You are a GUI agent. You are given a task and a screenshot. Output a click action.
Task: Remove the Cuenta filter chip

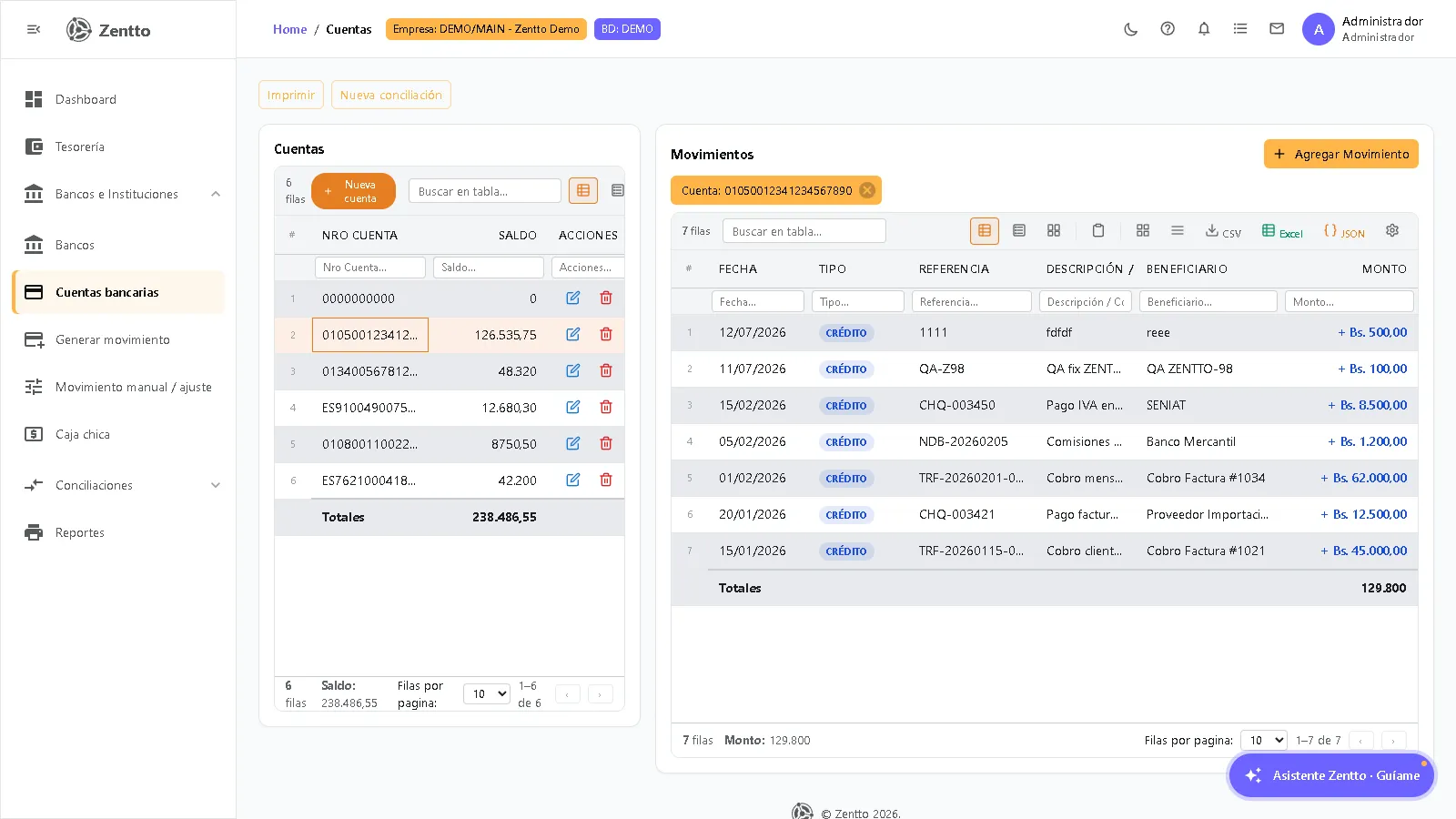pyautogui.click(x=867, y=190)
